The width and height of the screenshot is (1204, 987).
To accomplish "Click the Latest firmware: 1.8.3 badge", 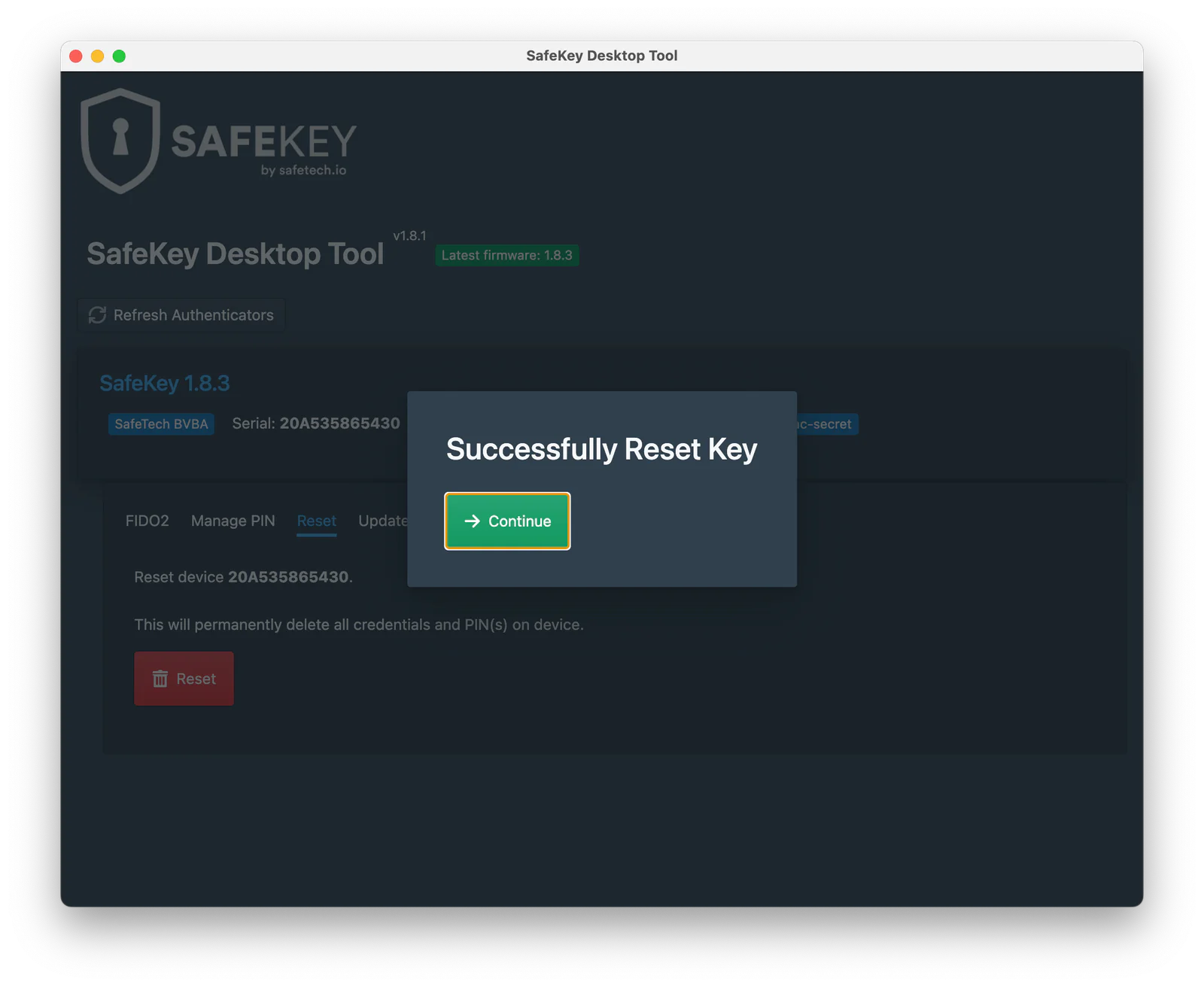I will (x=507, y=255).
